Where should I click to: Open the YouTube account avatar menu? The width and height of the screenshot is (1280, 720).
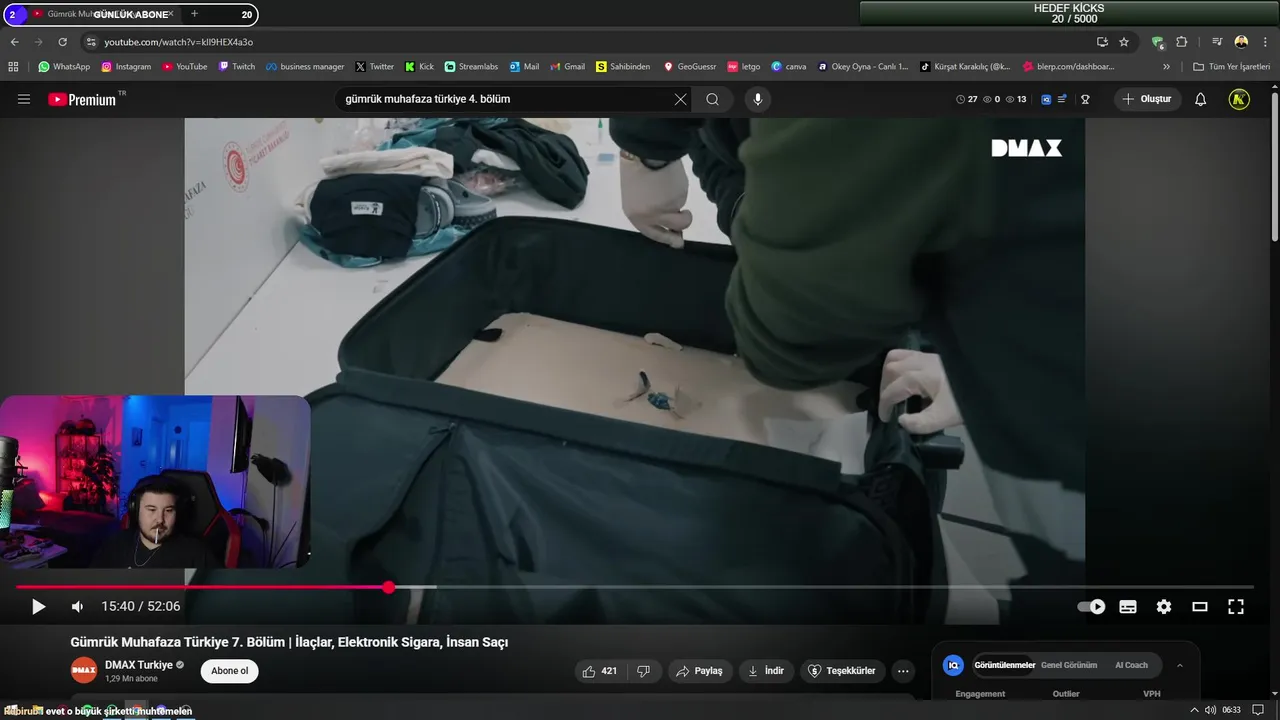1239,99
